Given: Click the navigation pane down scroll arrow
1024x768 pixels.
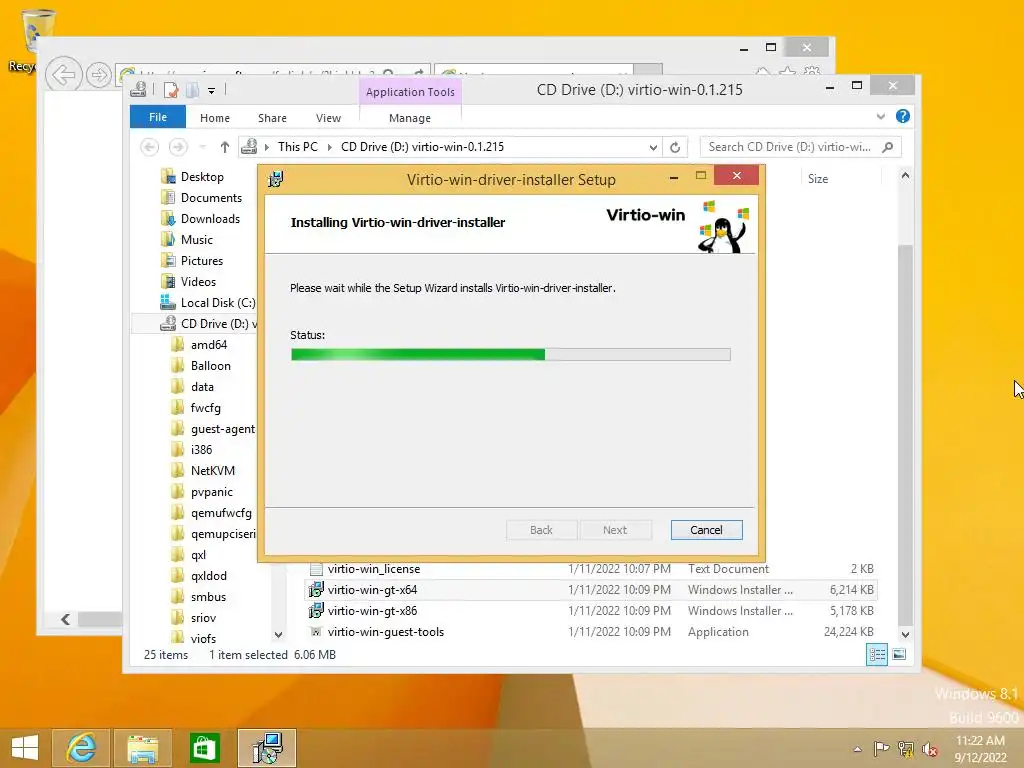Looking at the screenshot, I should click(x=278, y=634).
